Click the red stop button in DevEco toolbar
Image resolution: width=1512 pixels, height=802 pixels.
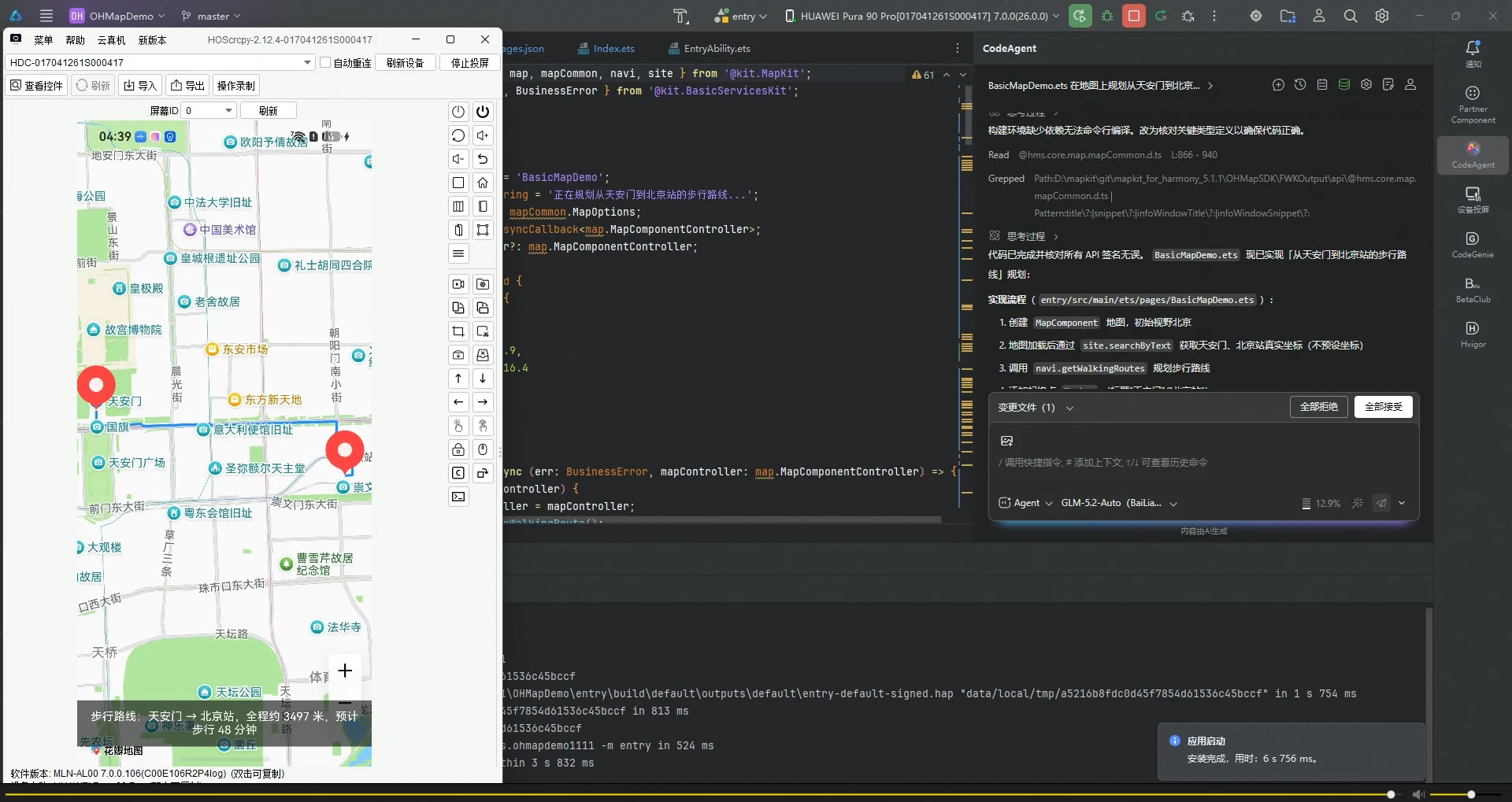(1134, 16)
